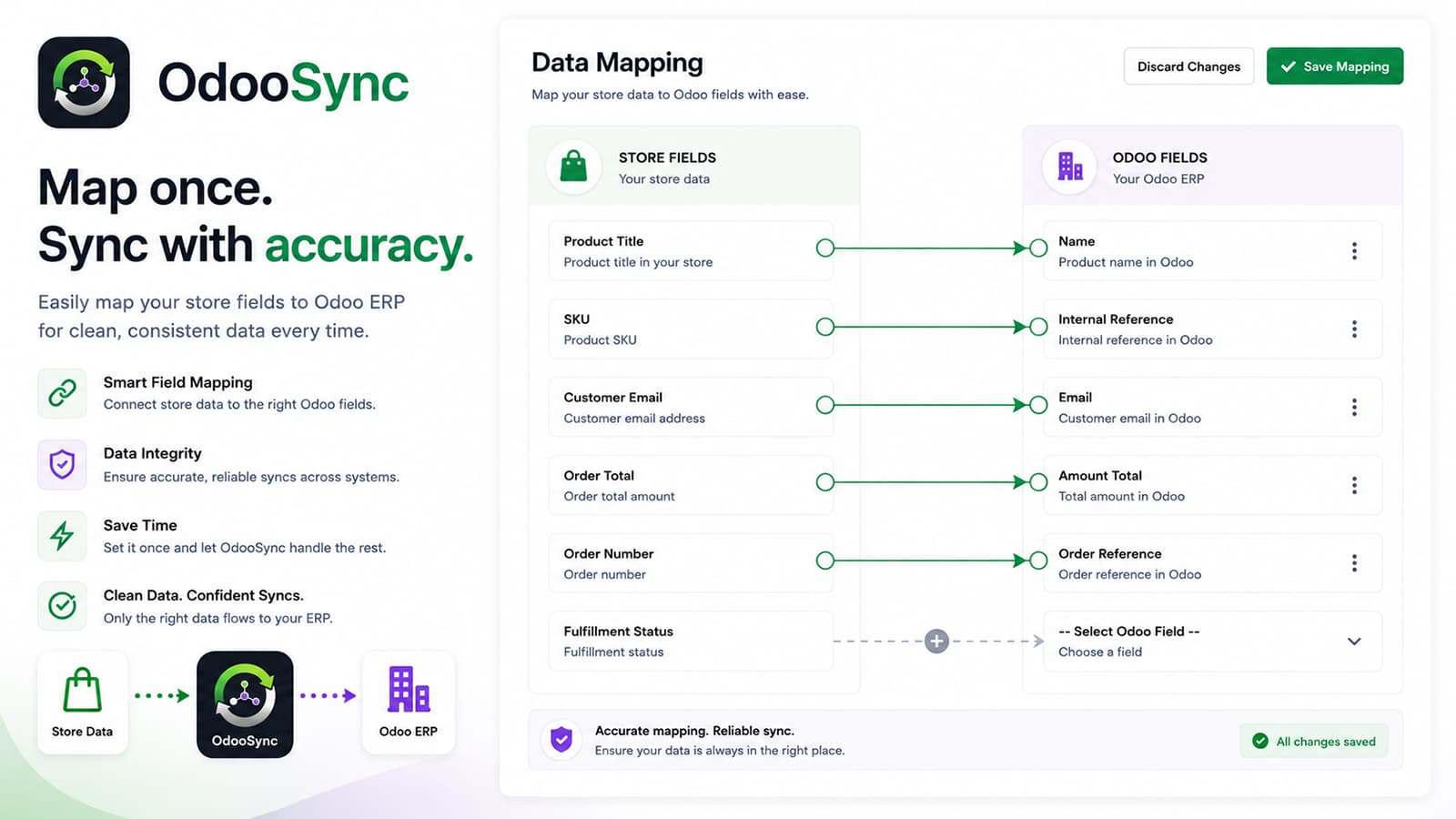
Task: Click the Email Odoo field input connector circle
Action: click(x=1038, y=405)
